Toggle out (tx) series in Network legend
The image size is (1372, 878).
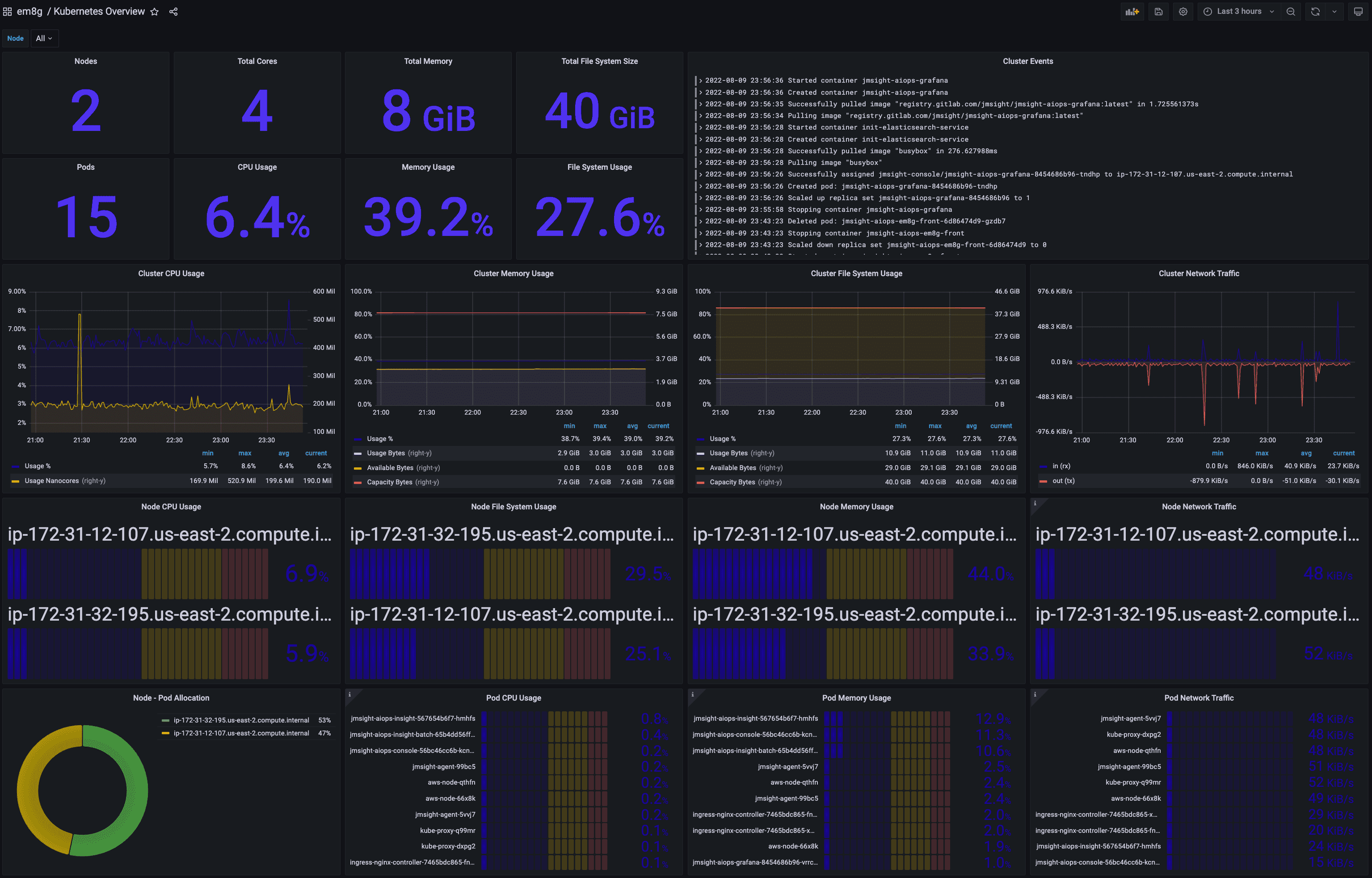point(1063,481)
